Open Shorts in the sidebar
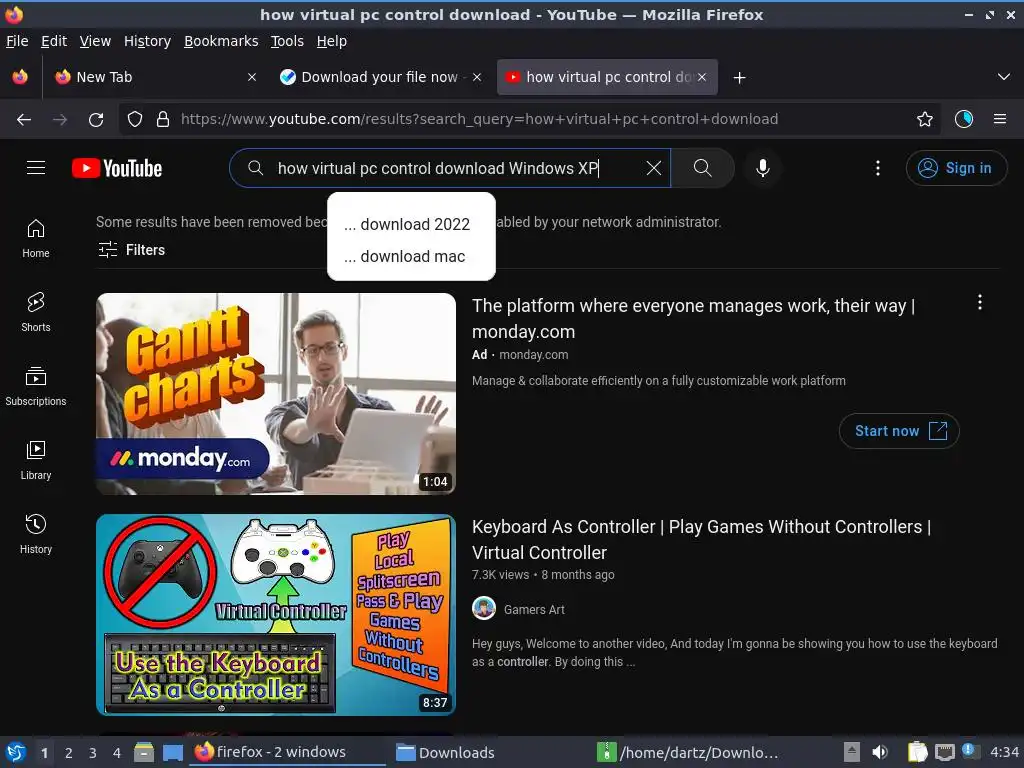This screenshot has width=1024, height=768. coord(36,312)
